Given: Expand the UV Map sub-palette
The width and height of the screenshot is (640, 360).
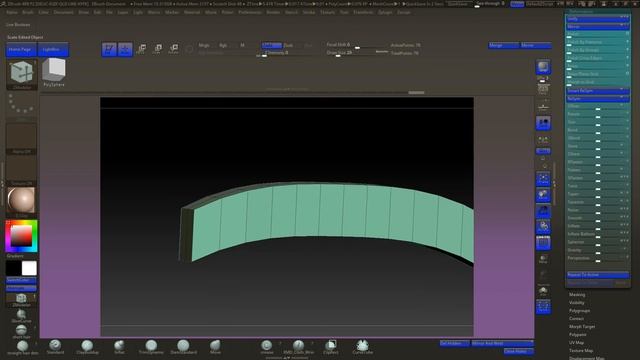Looking at the screenshot, I should pyautogui.click(x=577, y=342).
